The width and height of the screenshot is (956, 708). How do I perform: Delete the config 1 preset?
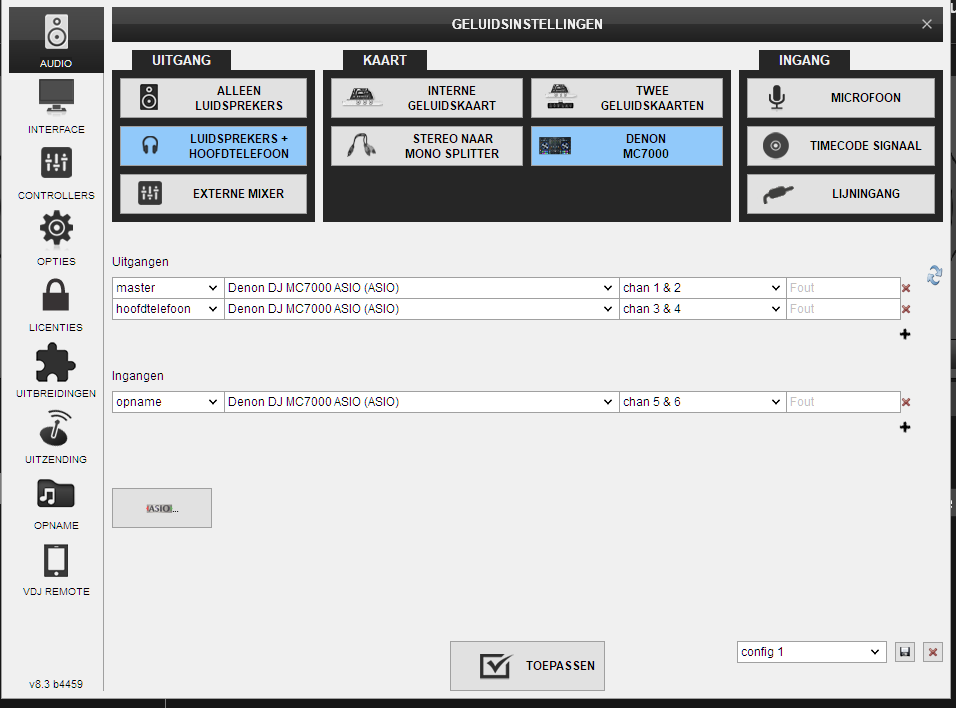933,652
